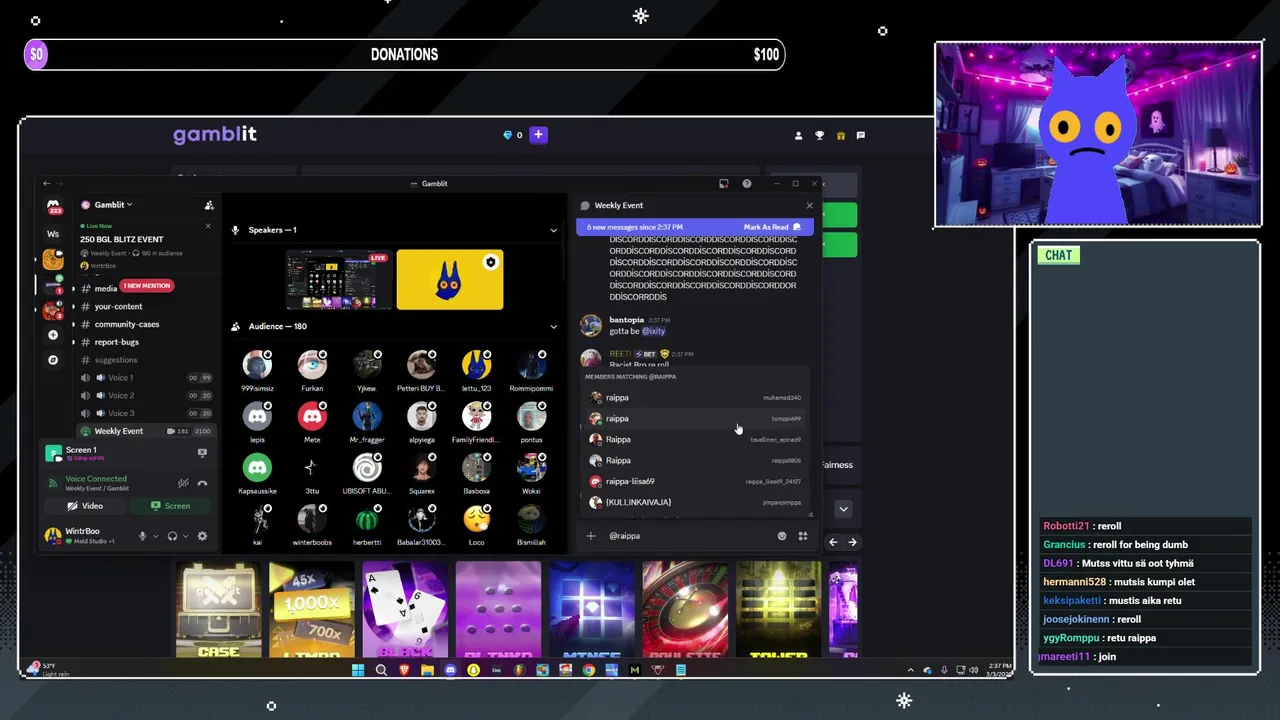Open Discord from the Windows taskbar
This screenshot has width=1280, height=720.
(450, 670)
